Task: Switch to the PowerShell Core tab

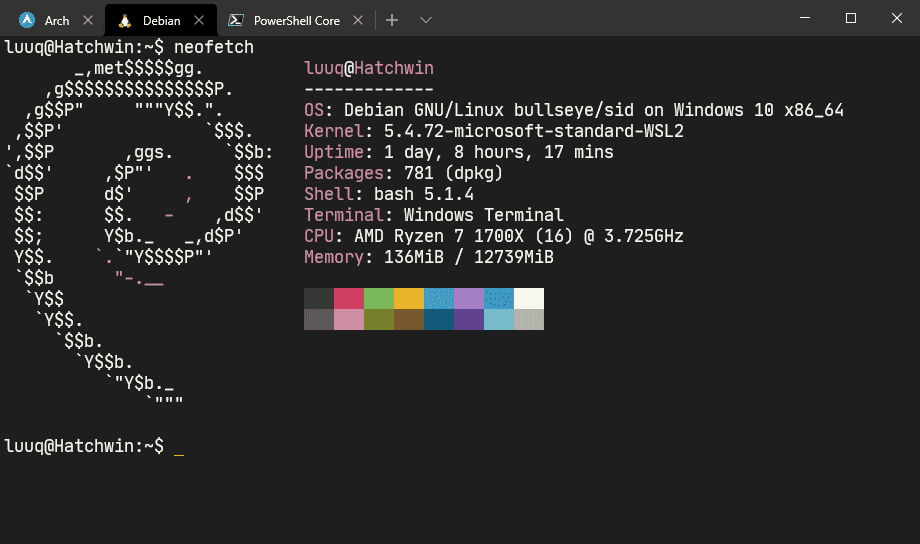Action: point(296,20)
